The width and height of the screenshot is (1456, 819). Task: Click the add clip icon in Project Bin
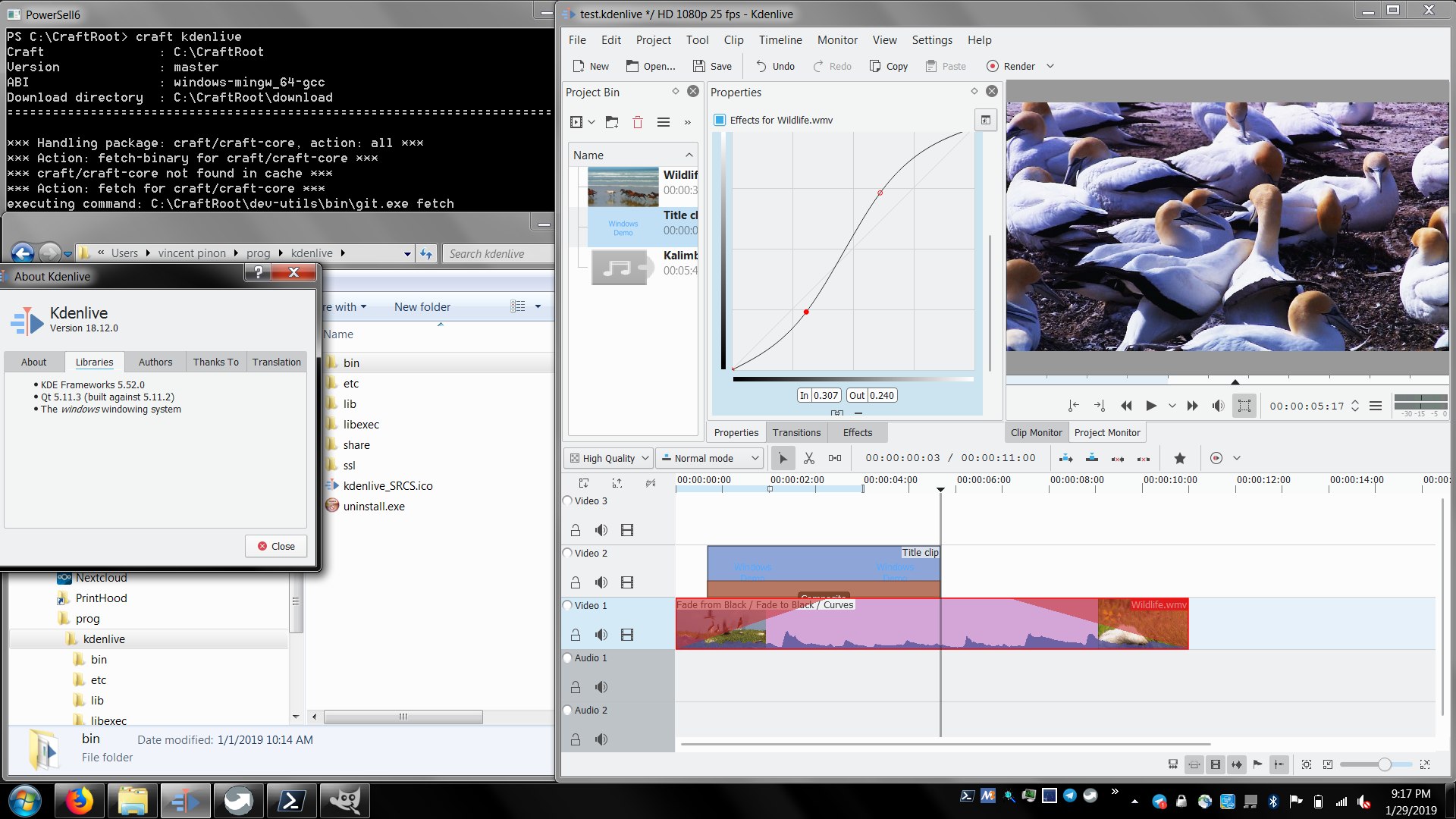(x=576, y=122)
